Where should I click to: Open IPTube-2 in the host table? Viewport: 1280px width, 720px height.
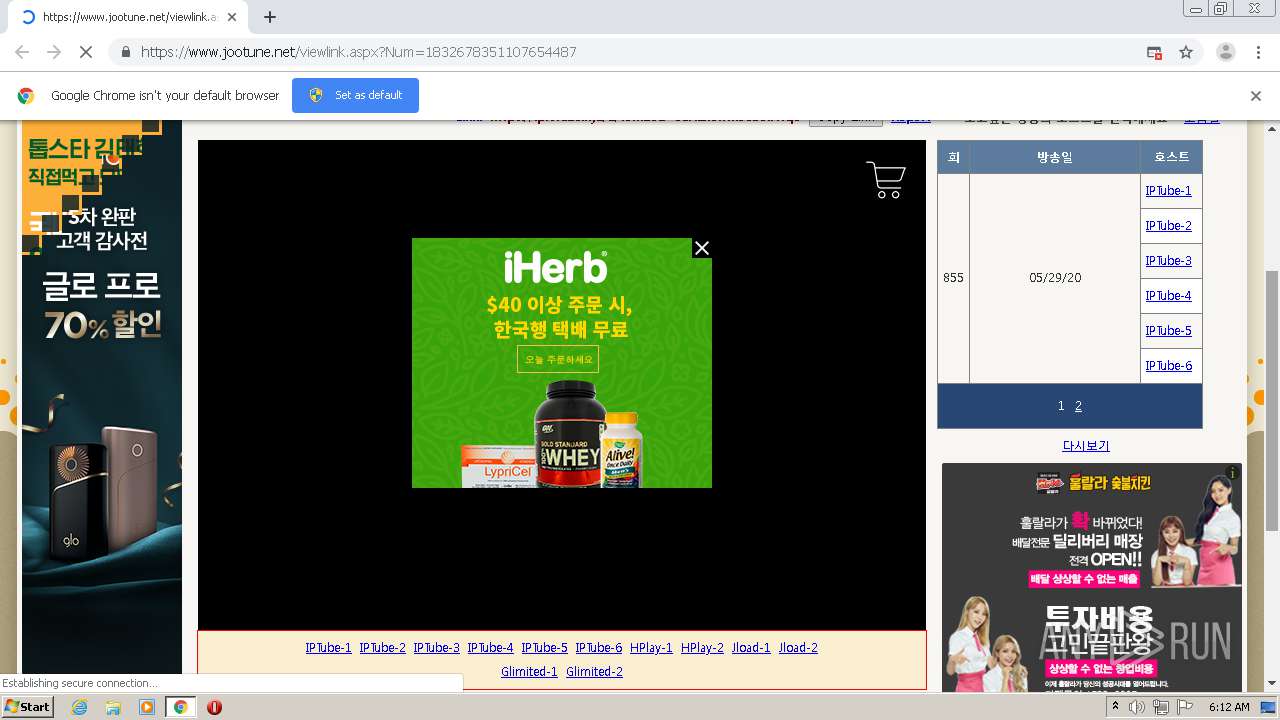1168,226
